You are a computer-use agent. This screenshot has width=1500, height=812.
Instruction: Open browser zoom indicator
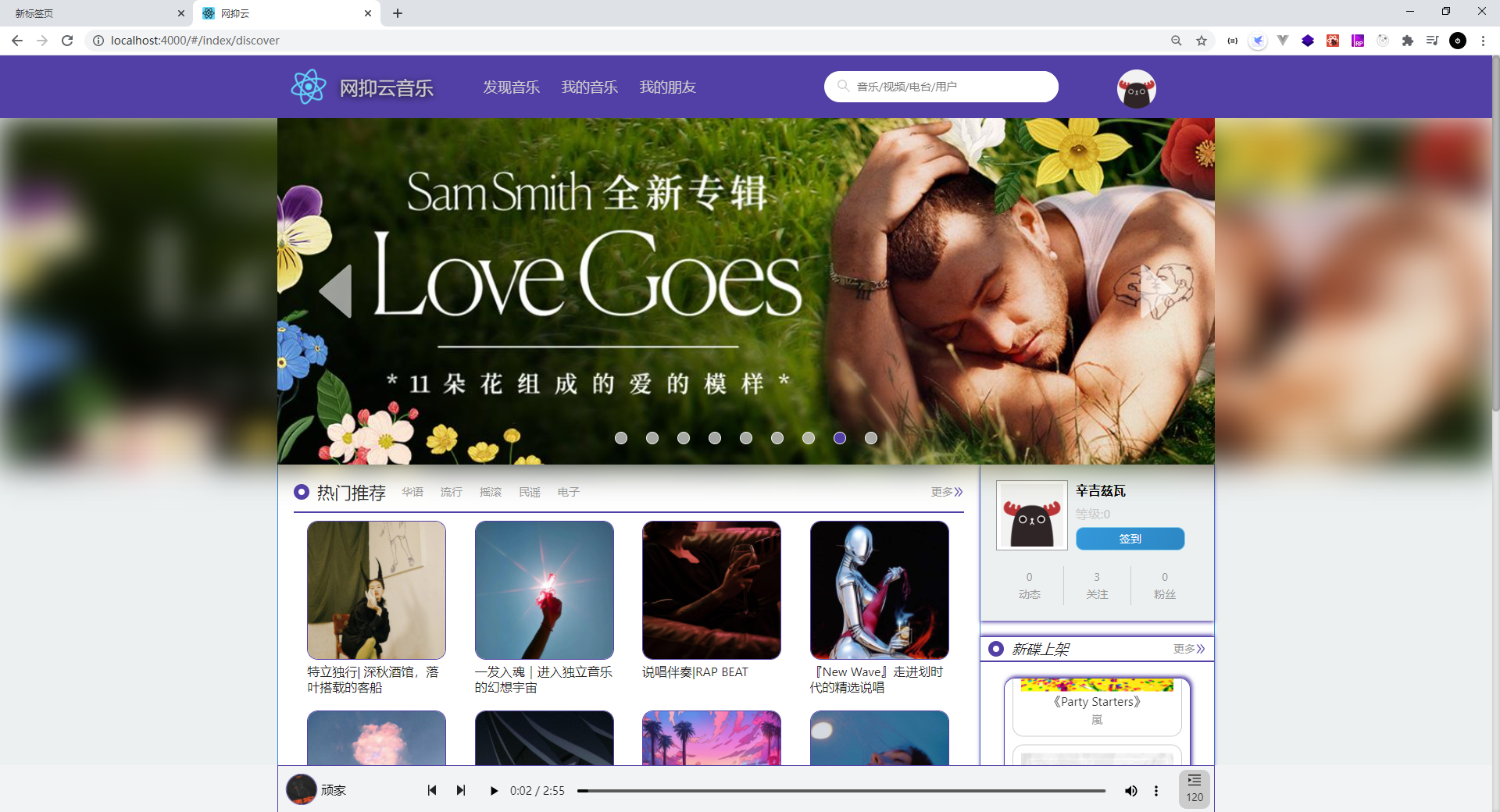1177,41
